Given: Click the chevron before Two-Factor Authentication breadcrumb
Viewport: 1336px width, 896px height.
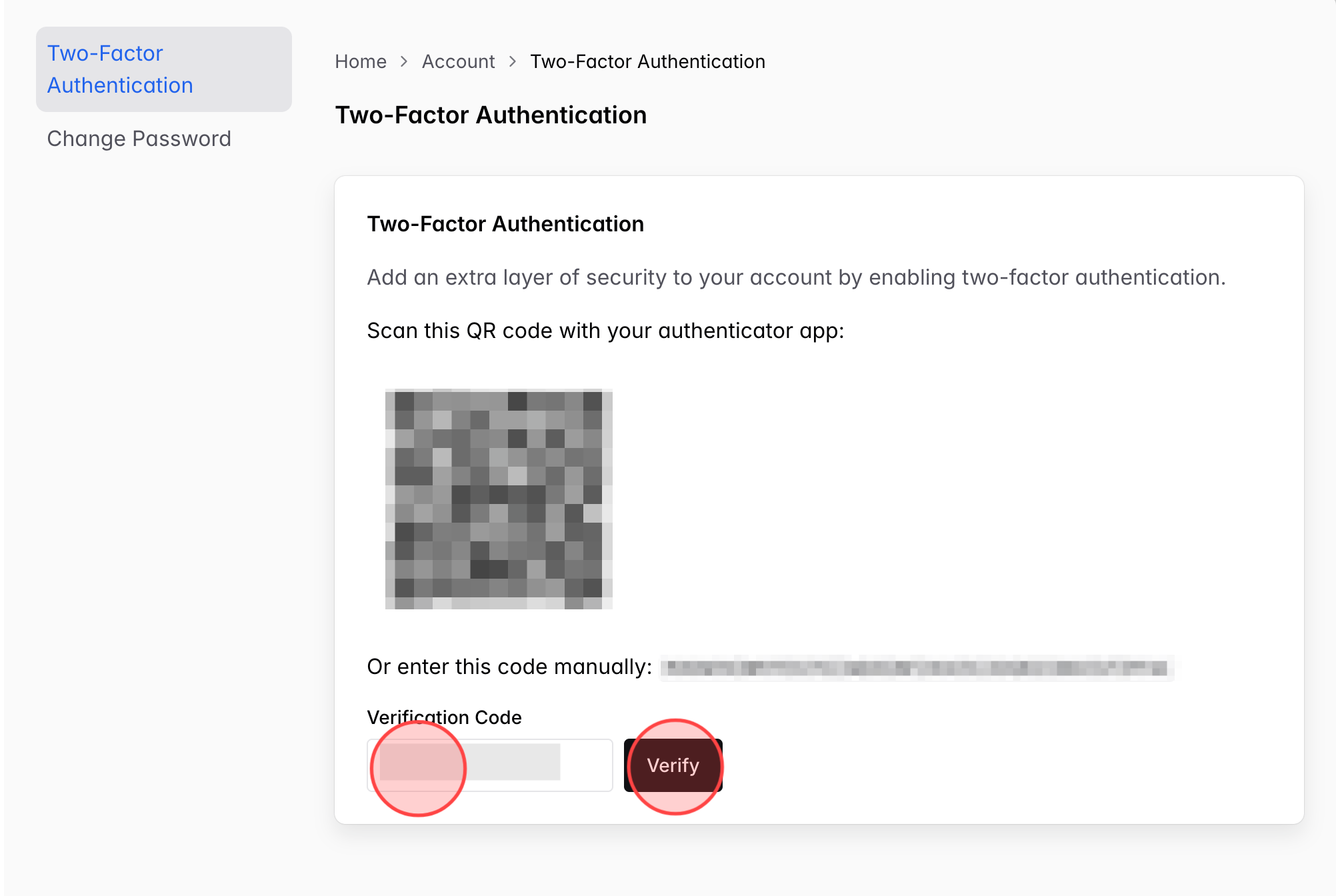Looking at the screenshot, I should [512, 61].
